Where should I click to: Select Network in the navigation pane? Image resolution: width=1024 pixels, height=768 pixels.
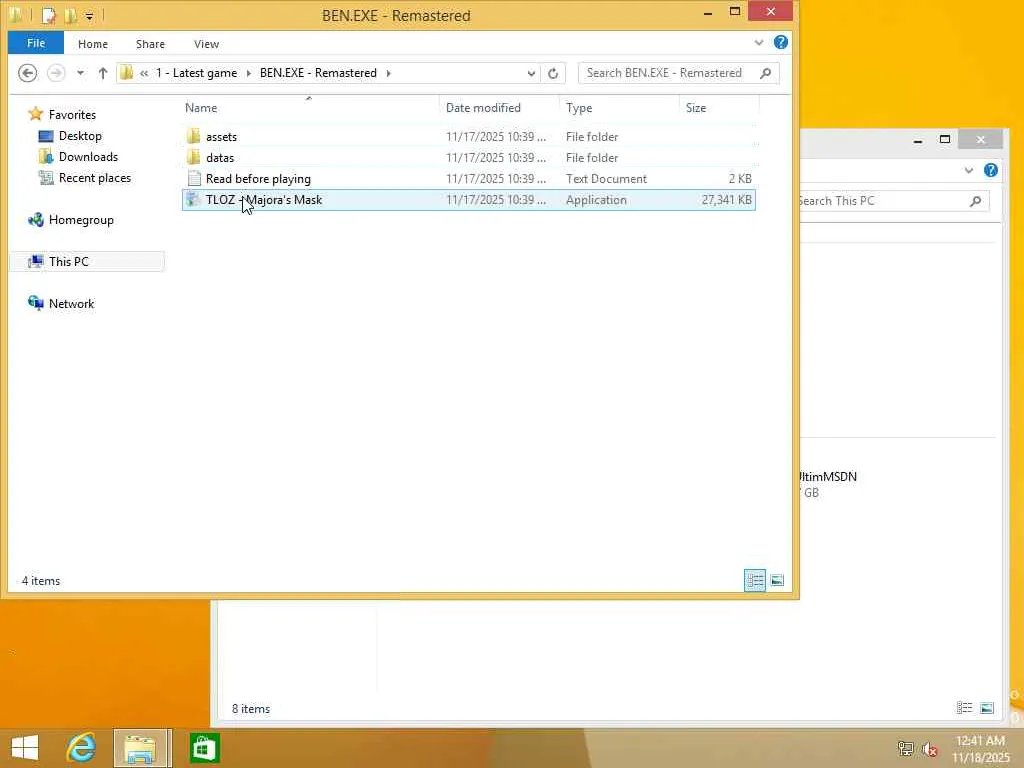[71, 303]
